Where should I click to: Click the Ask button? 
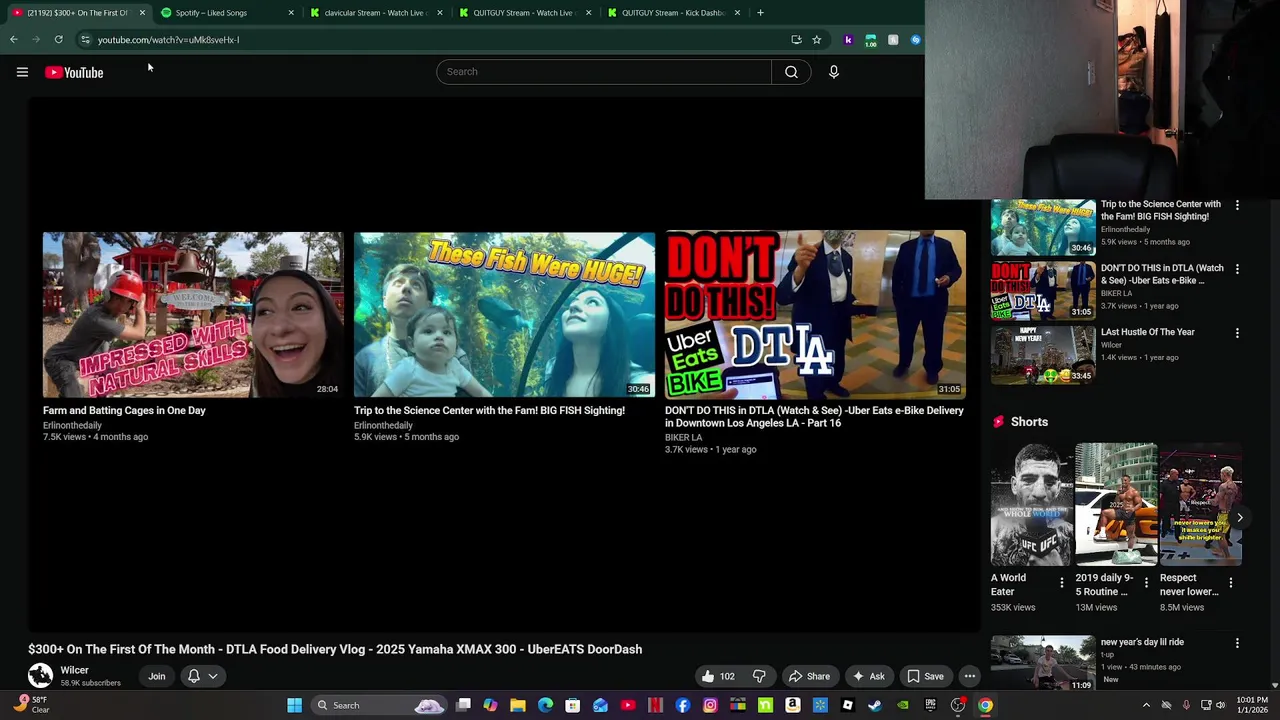[868, 676]
